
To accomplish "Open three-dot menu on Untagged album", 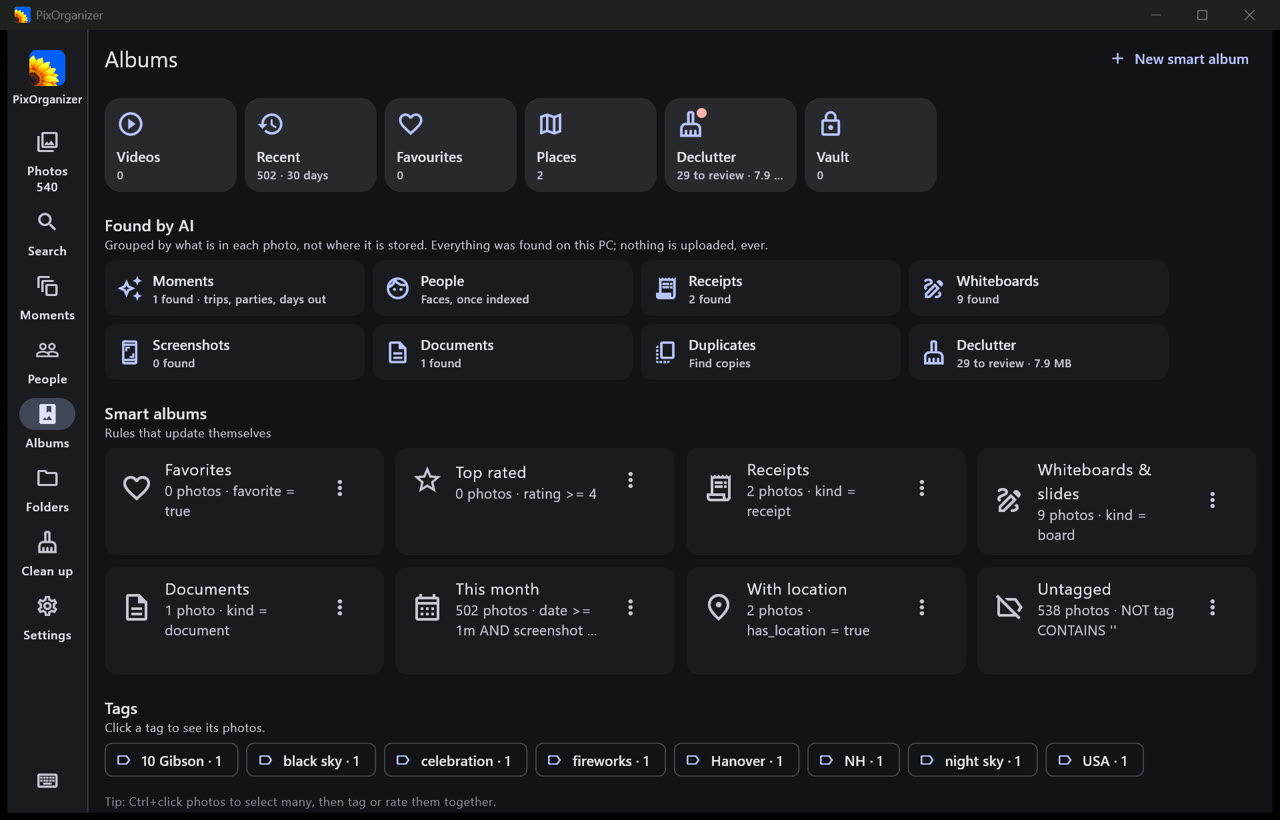I will point(1212,608).
